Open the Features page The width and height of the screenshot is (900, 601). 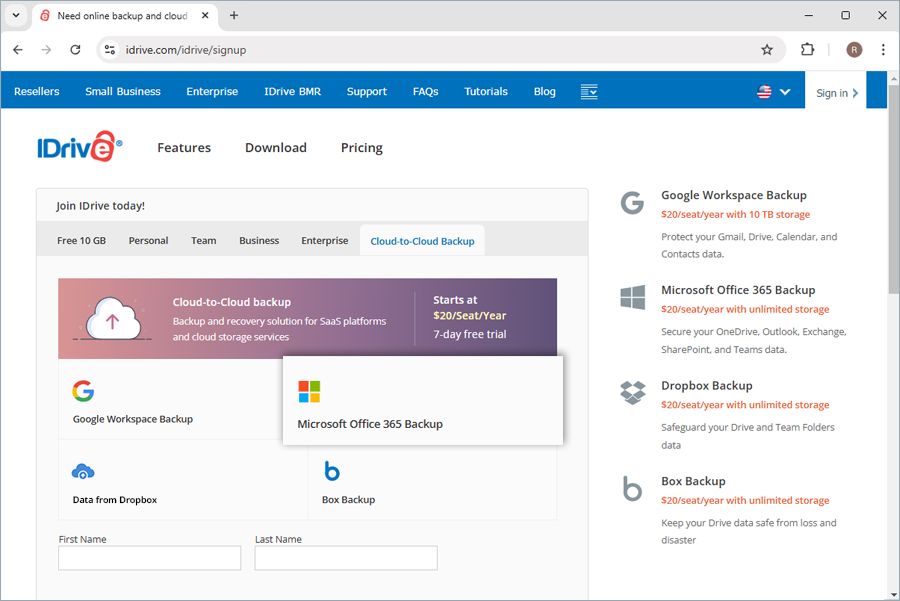184,148
